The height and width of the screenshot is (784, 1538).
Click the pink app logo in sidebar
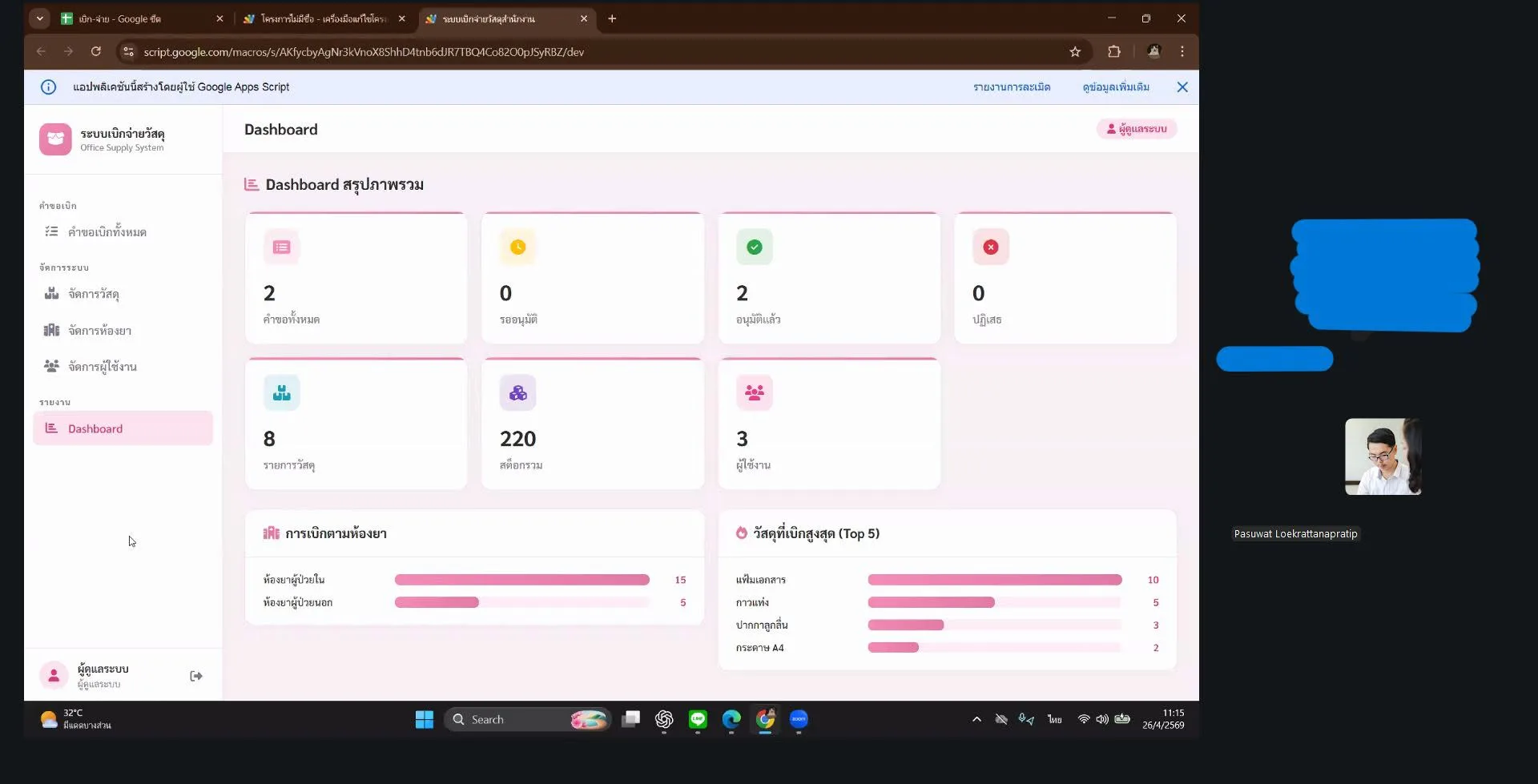pyautogui.click(x=55, y=139)
